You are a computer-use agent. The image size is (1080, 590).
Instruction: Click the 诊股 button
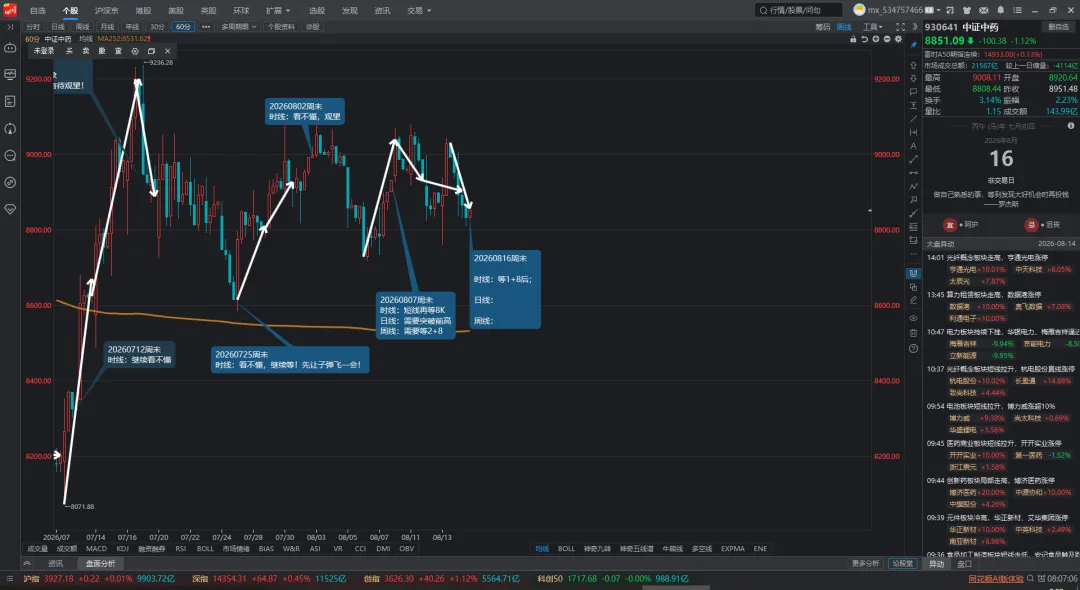pos(313,27)
